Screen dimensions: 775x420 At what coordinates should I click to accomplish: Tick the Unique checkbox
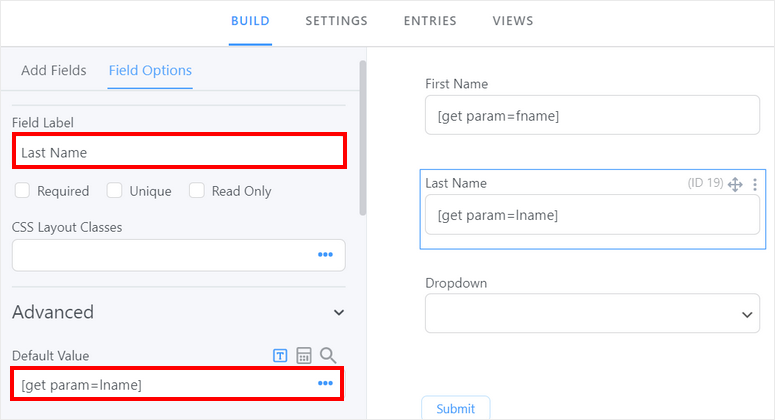click(x=115, y=190)
